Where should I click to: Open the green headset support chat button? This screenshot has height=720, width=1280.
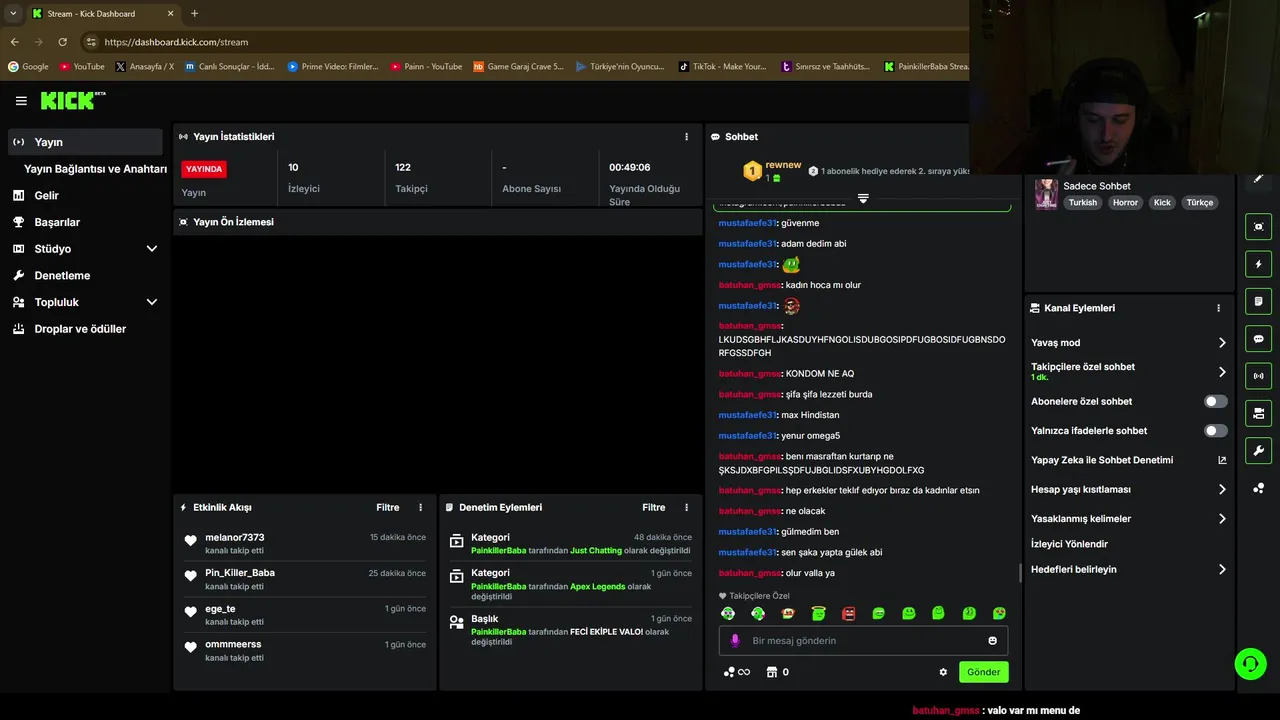tap(1249, 664)
